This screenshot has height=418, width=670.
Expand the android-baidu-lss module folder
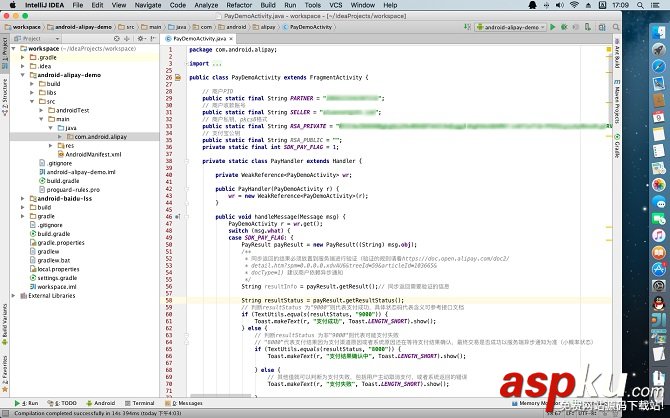(22, 198)
